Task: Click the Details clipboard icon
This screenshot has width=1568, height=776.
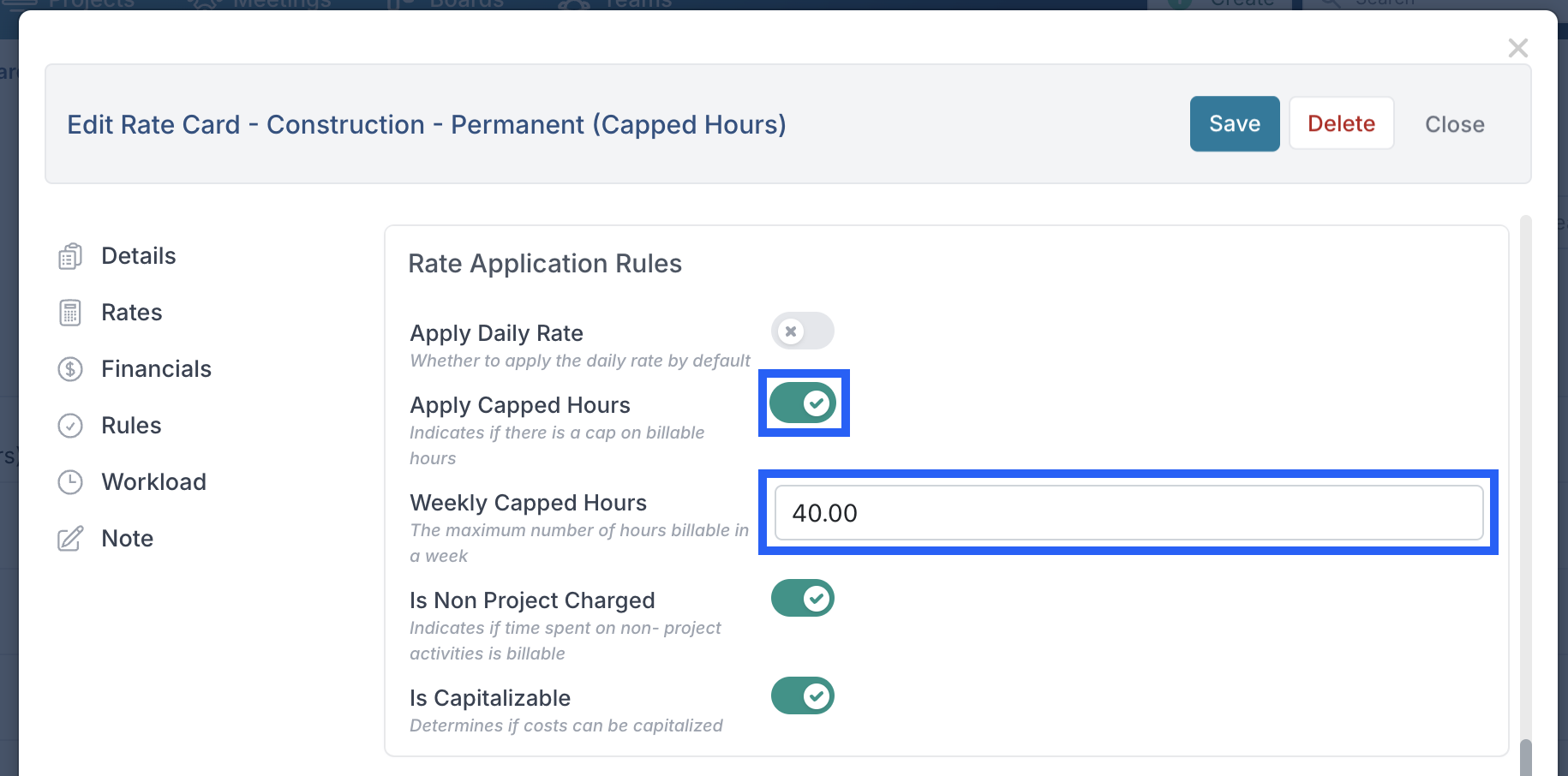Action: click(x=70, y=256)
